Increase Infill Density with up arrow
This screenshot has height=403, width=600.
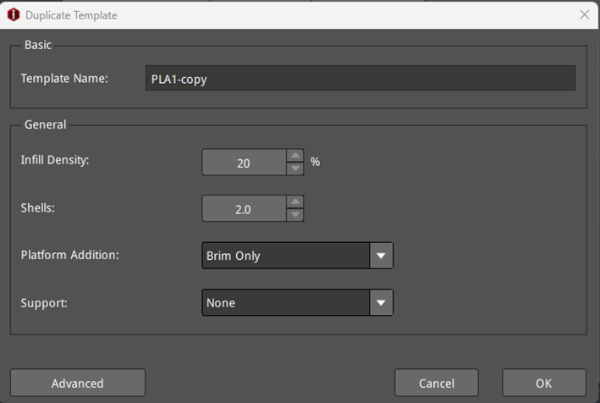[x=294, y=155]
